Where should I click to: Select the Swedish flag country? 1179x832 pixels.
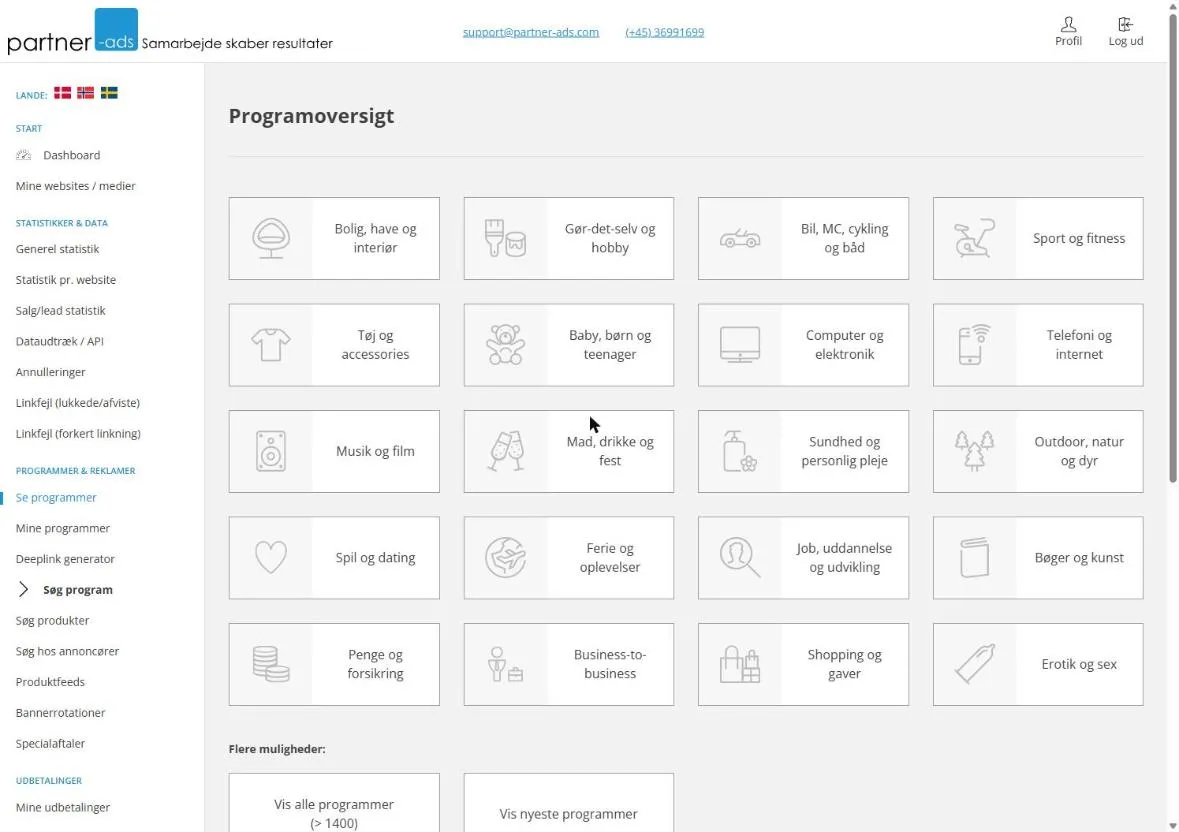tap(109, 93)
